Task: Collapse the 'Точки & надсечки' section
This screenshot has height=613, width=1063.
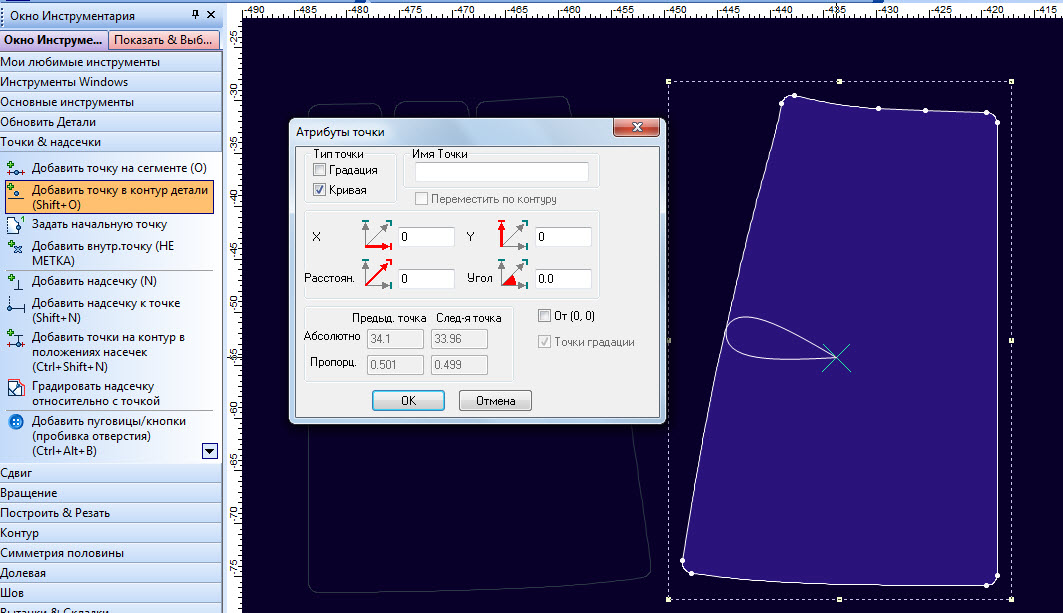Action: [x=111, y=142]
